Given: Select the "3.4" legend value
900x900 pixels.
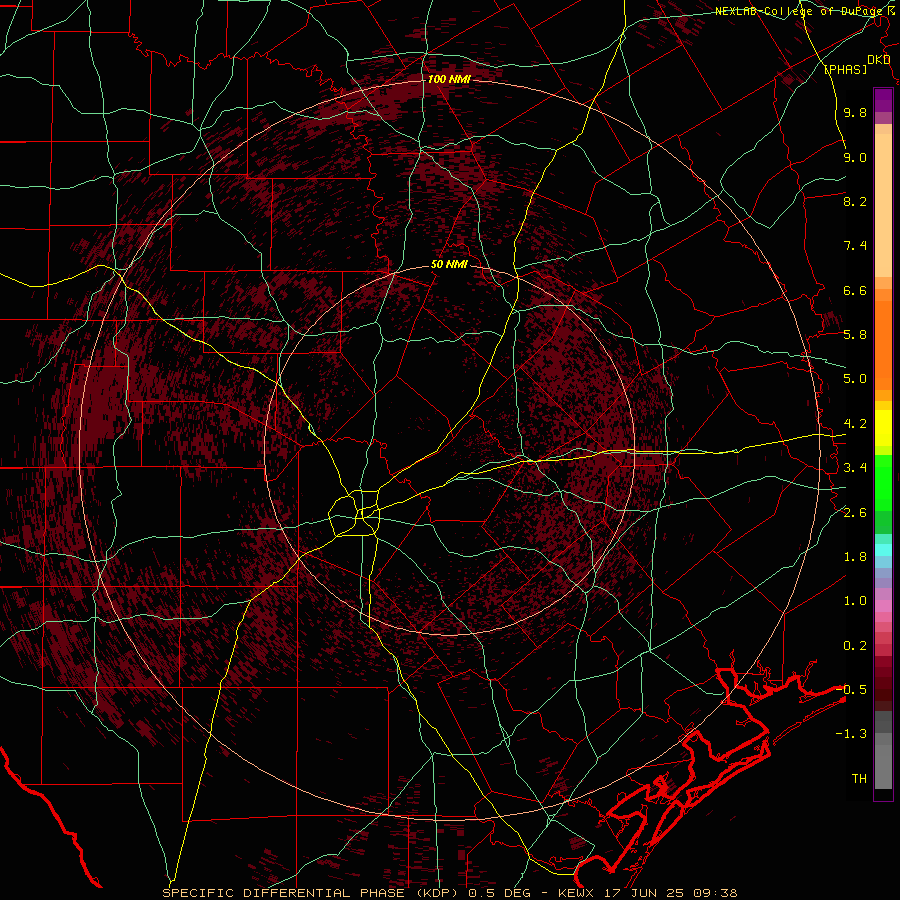Looking at the screenshot, I should [855, 468].
